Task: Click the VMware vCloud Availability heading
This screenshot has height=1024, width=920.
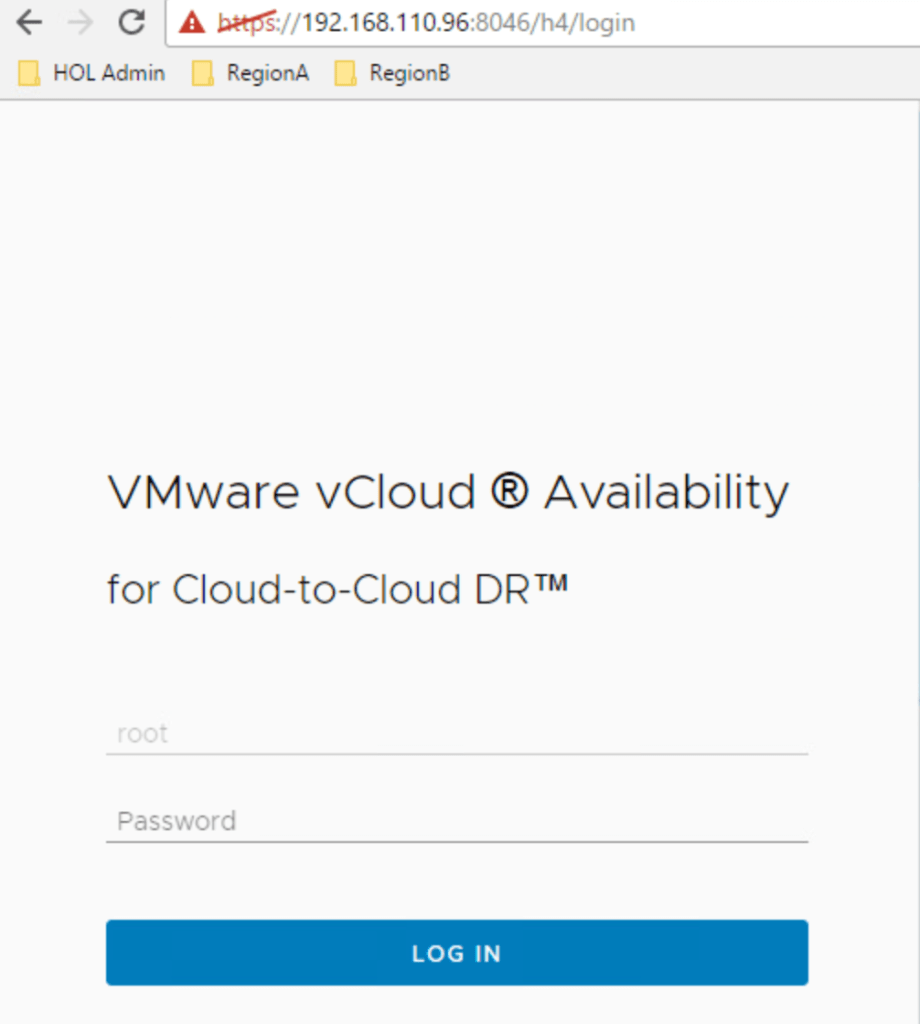Action: 447,493
